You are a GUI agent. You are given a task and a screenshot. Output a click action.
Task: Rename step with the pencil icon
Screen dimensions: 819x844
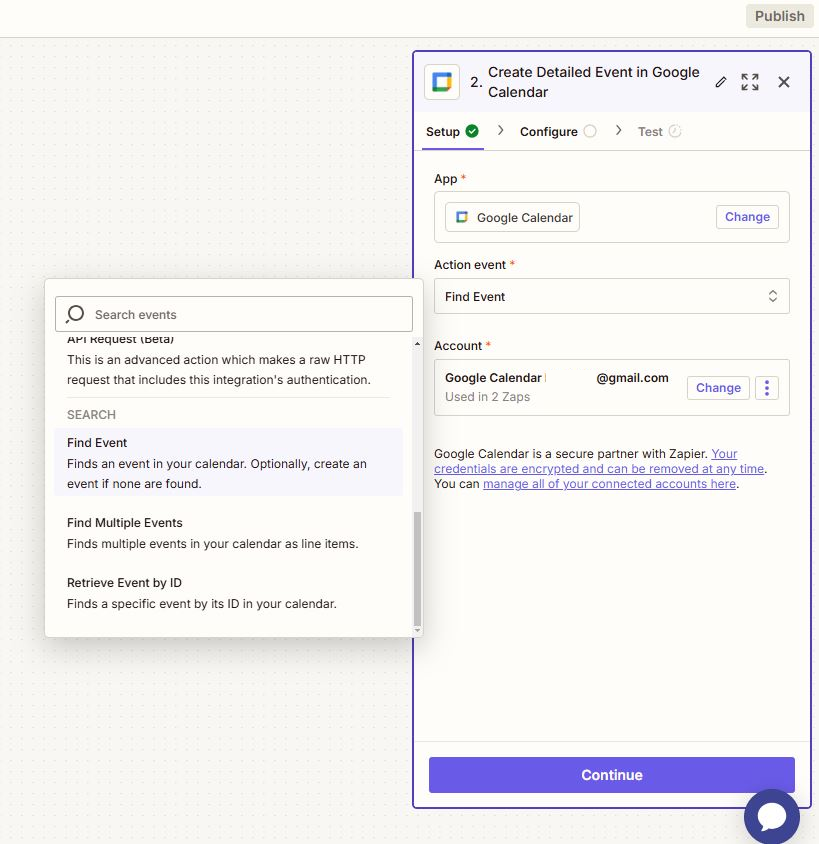721,82
